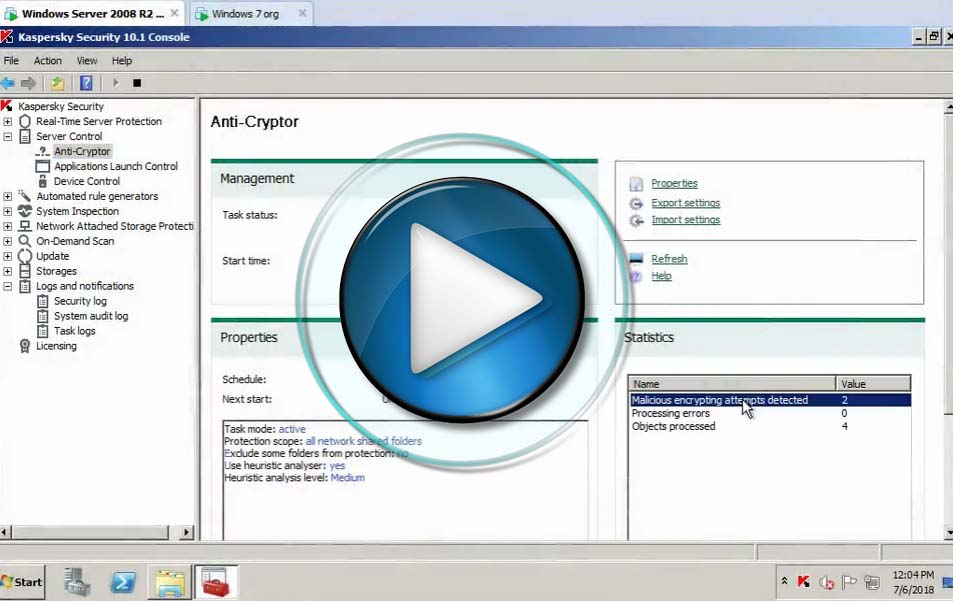The width and height of the screenshot is (953, 601).
Task: Expand the System Inspection node
Action: 7,211
